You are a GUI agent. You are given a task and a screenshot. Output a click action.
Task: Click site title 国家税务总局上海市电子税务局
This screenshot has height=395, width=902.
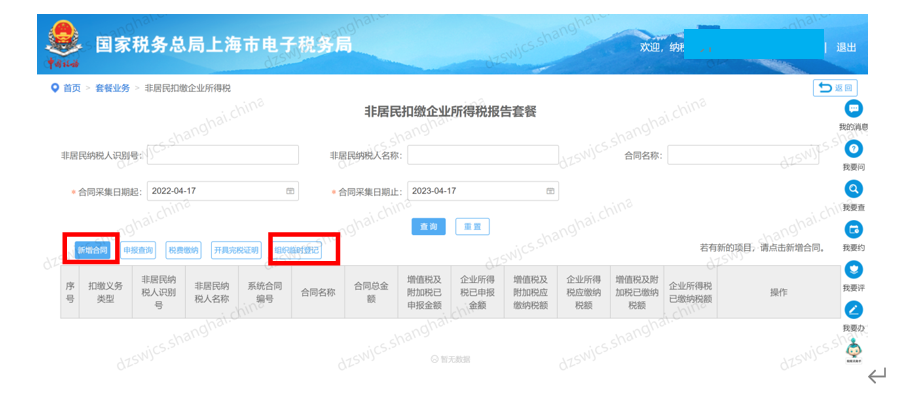tap(224, 45)
